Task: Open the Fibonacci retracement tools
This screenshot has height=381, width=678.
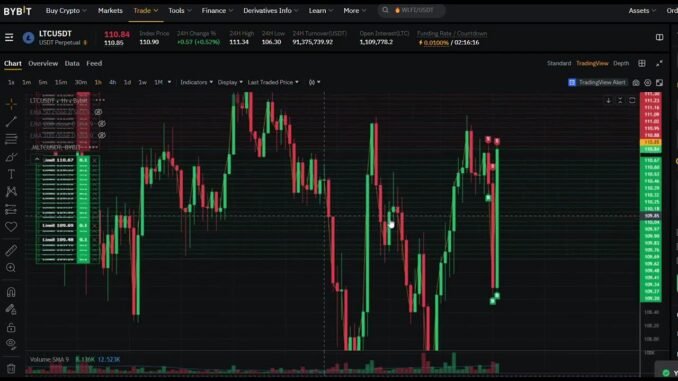Action: (11, 139)
